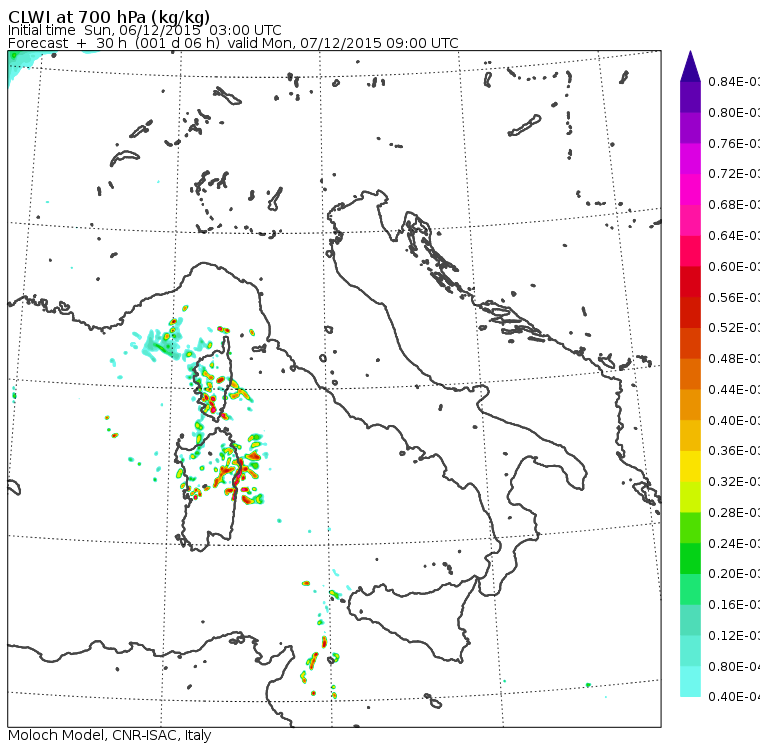Image resolution: width=760 pixels, height=749 pixels.
Task: Click the legend value 0.56E-03
Action: coord(734,297)
